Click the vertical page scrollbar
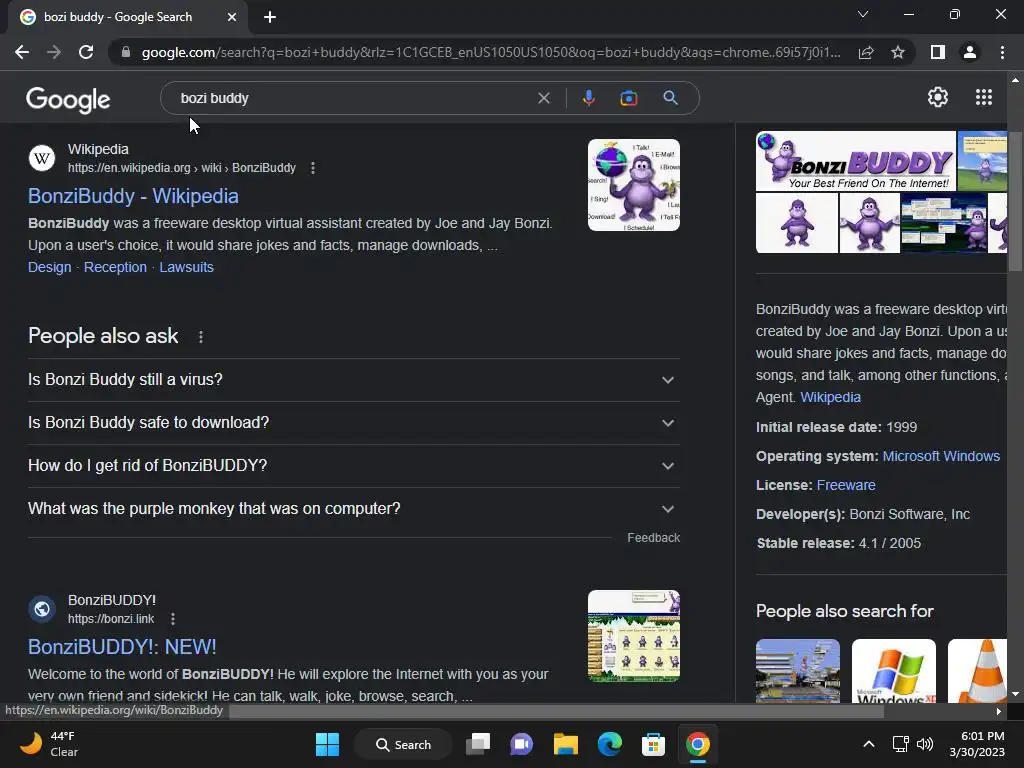 pos(1015,201)
